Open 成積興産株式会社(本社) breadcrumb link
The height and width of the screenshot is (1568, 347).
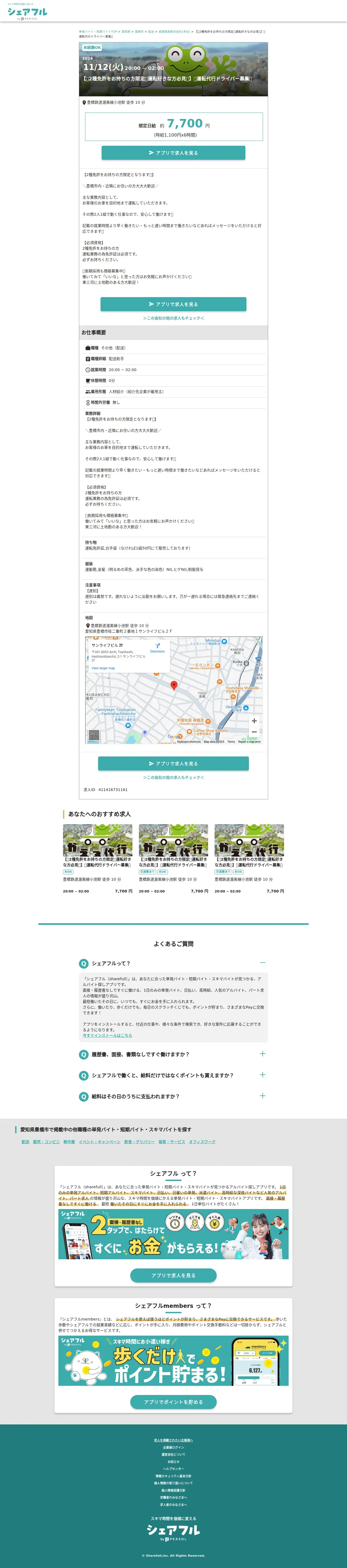pyautogui.click(x=174, y=32)
